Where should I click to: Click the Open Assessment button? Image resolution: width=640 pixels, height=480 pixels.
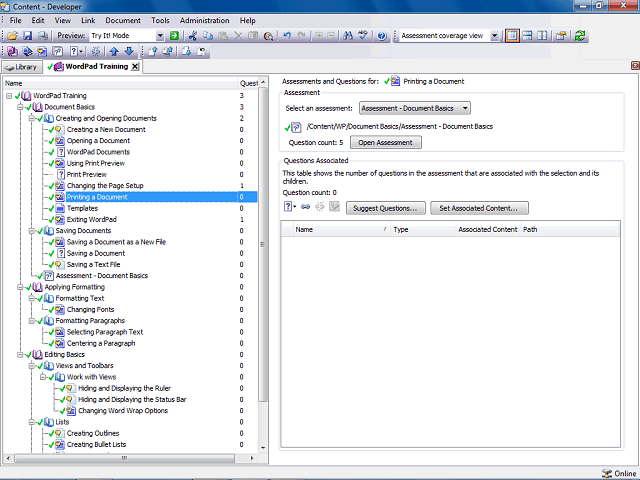(x=386, y=142)
